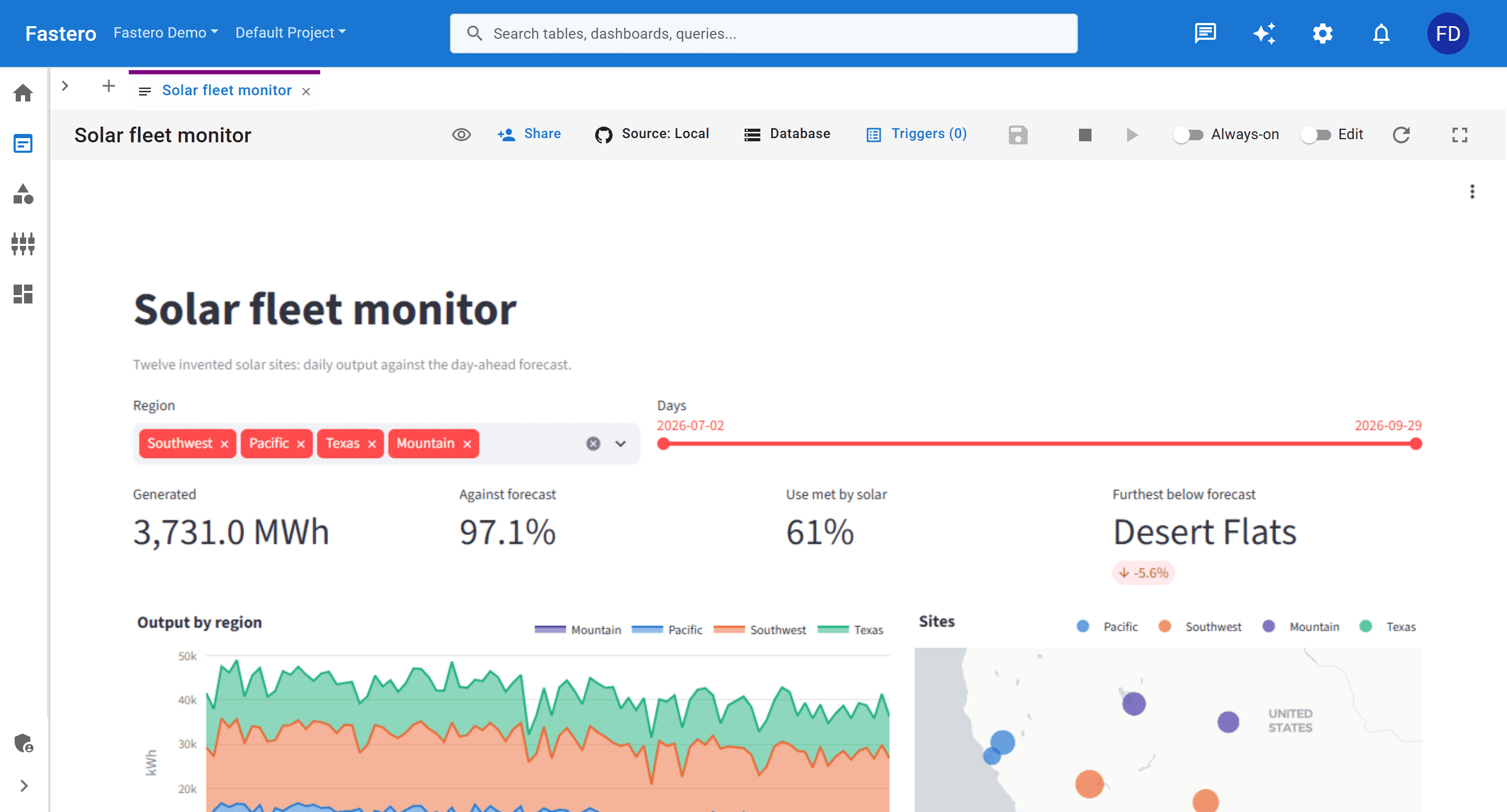This screenshot has width=1507, height=812.
Task: Open Triggers (0) link
Action: 916,134
